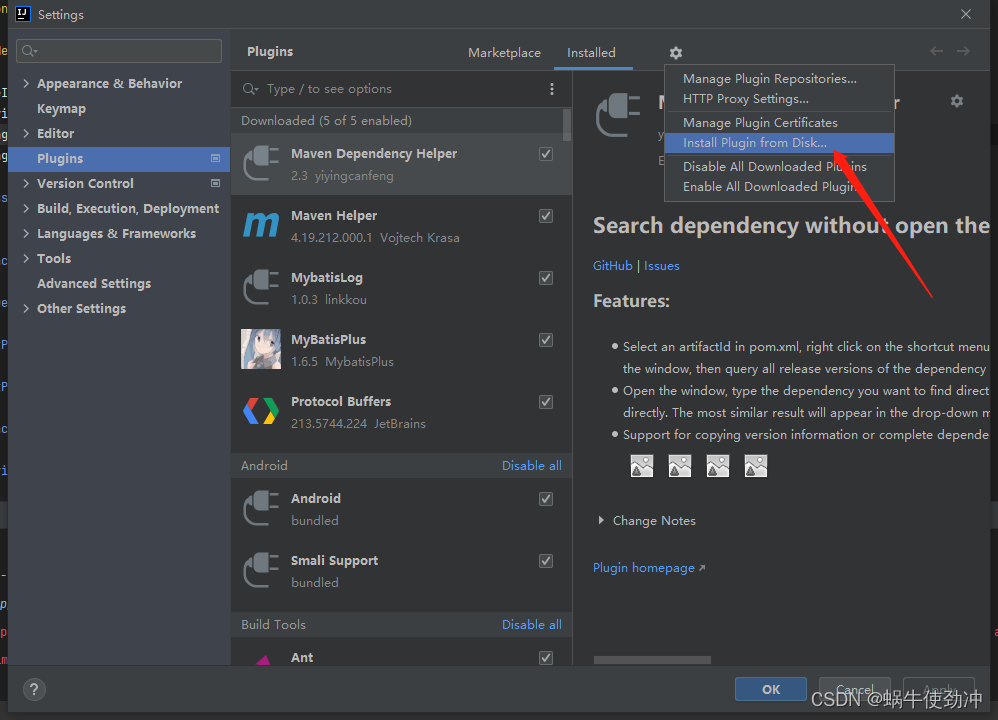Toggle MybatisLog enabled checkbox
This screenshot has height=720, width=998.
point(546,278)
